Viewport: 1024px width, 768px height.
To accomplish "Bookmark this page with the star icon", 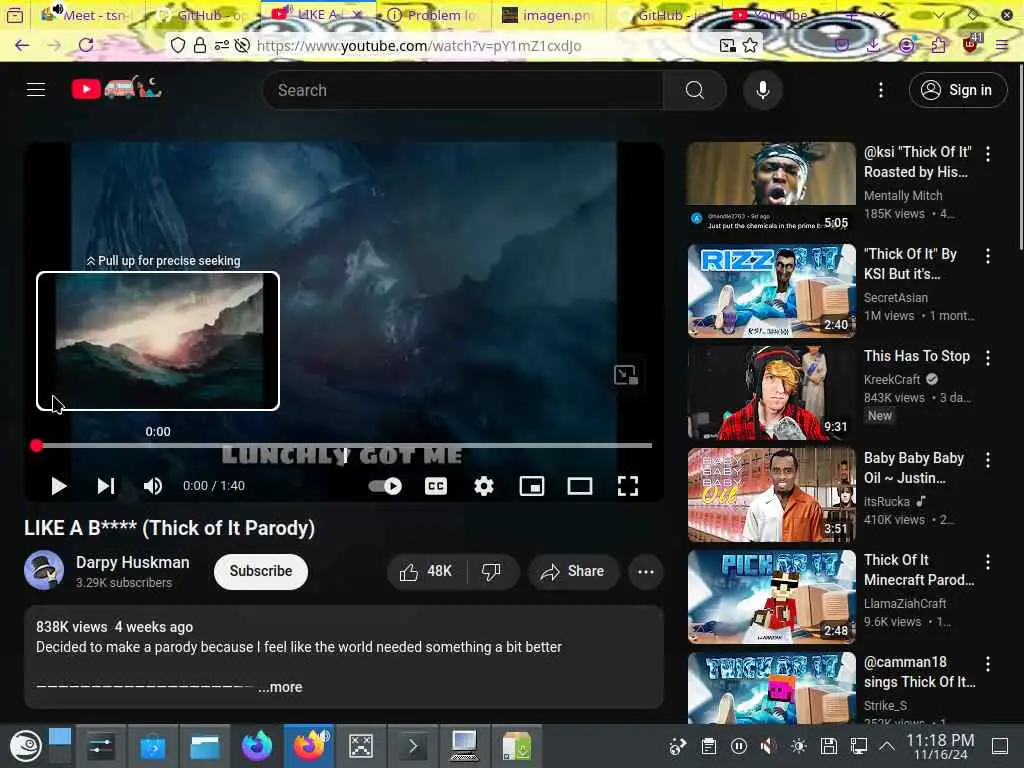I will tap(750, 45).
